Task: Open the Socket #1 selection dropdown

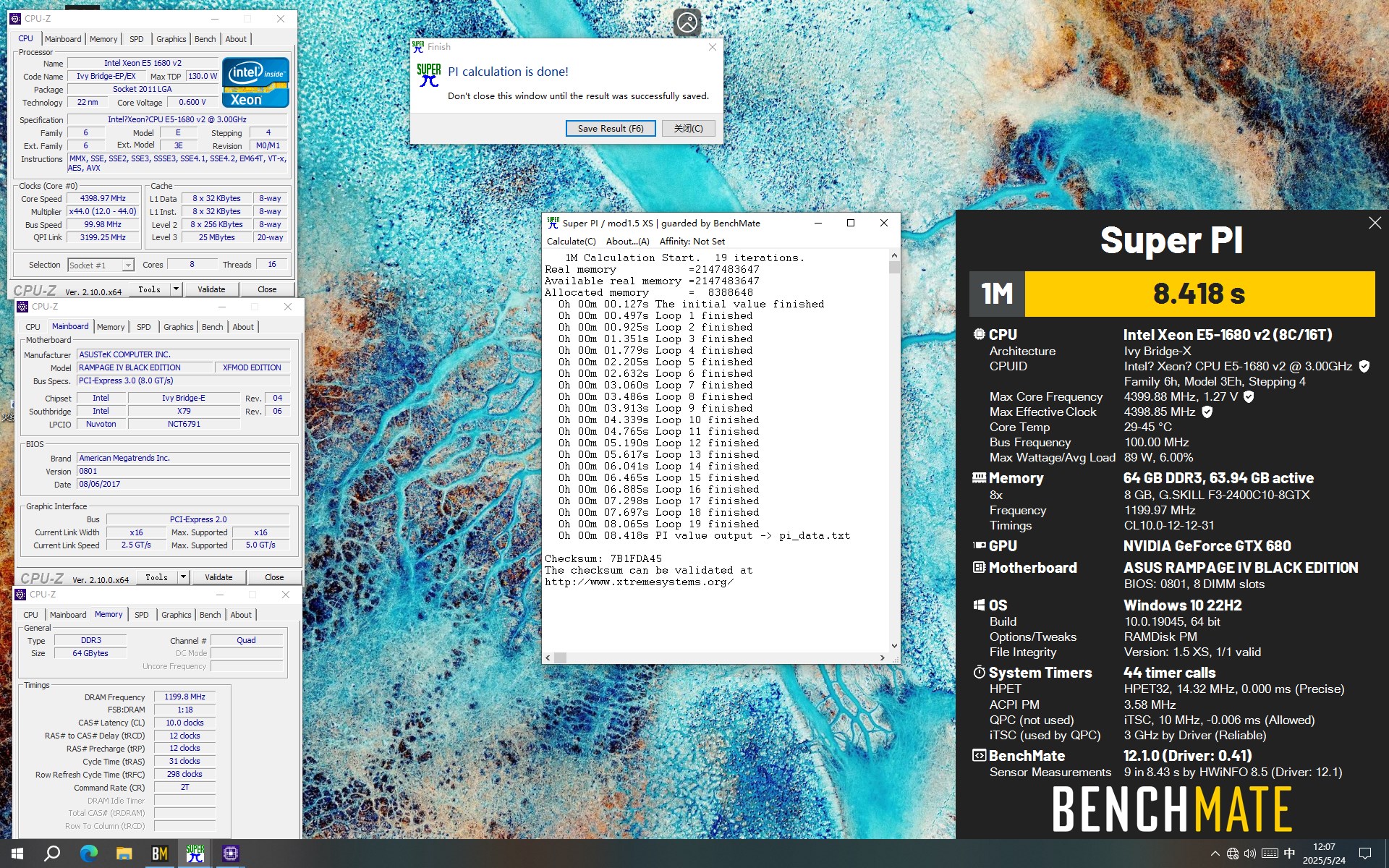Action: pos(101,265)
